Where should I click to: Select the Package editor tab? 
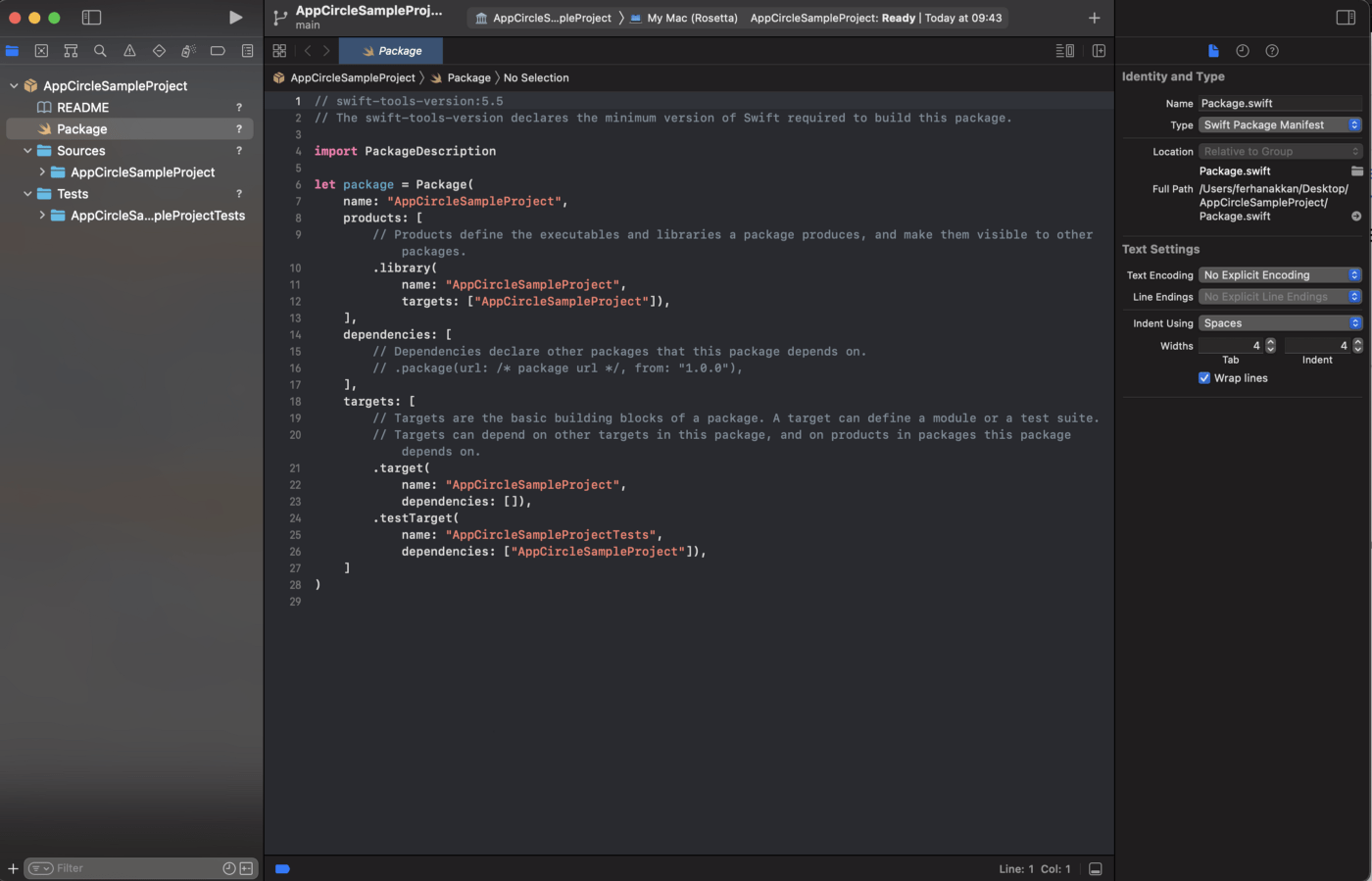391,51
